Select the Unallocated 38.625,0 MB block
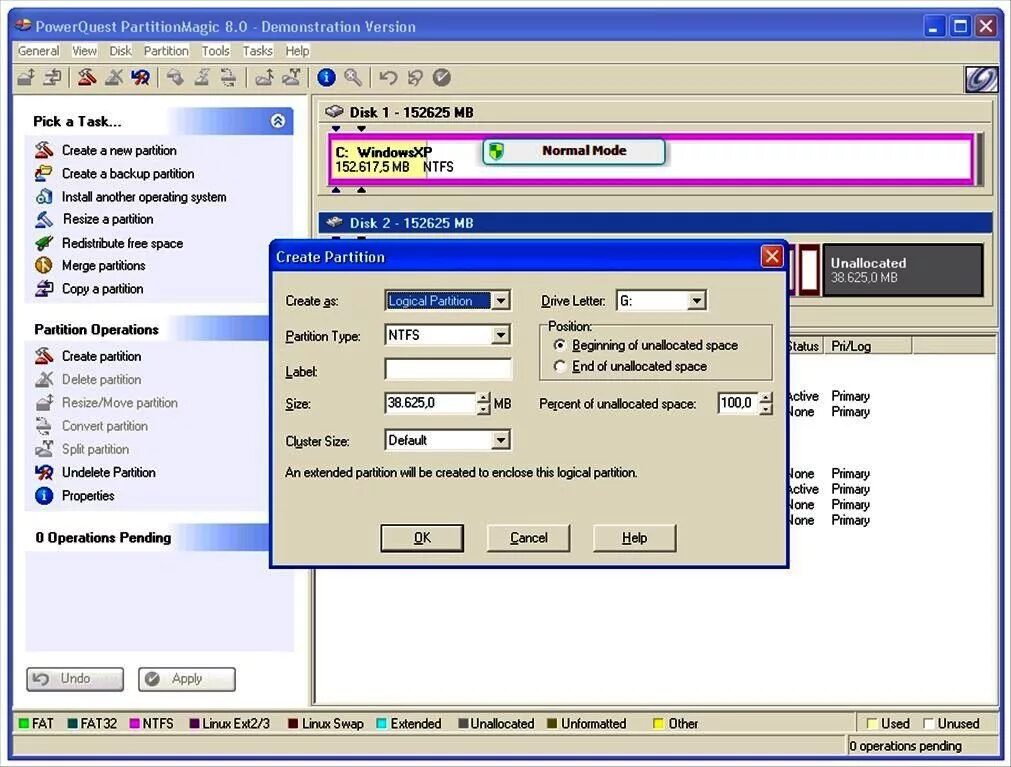The height and width of the screenshot is (767, 1011). 903,270
